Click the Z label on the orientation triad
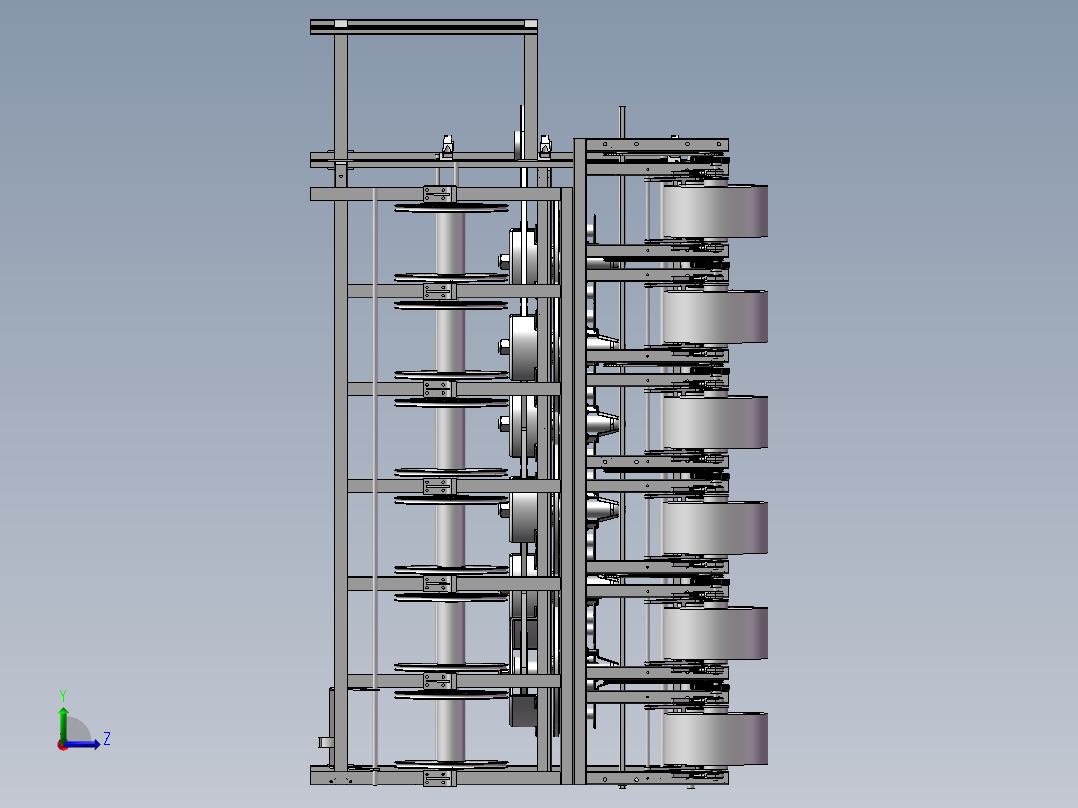Viewport: 1078px width, 808px height. [107, 739]
